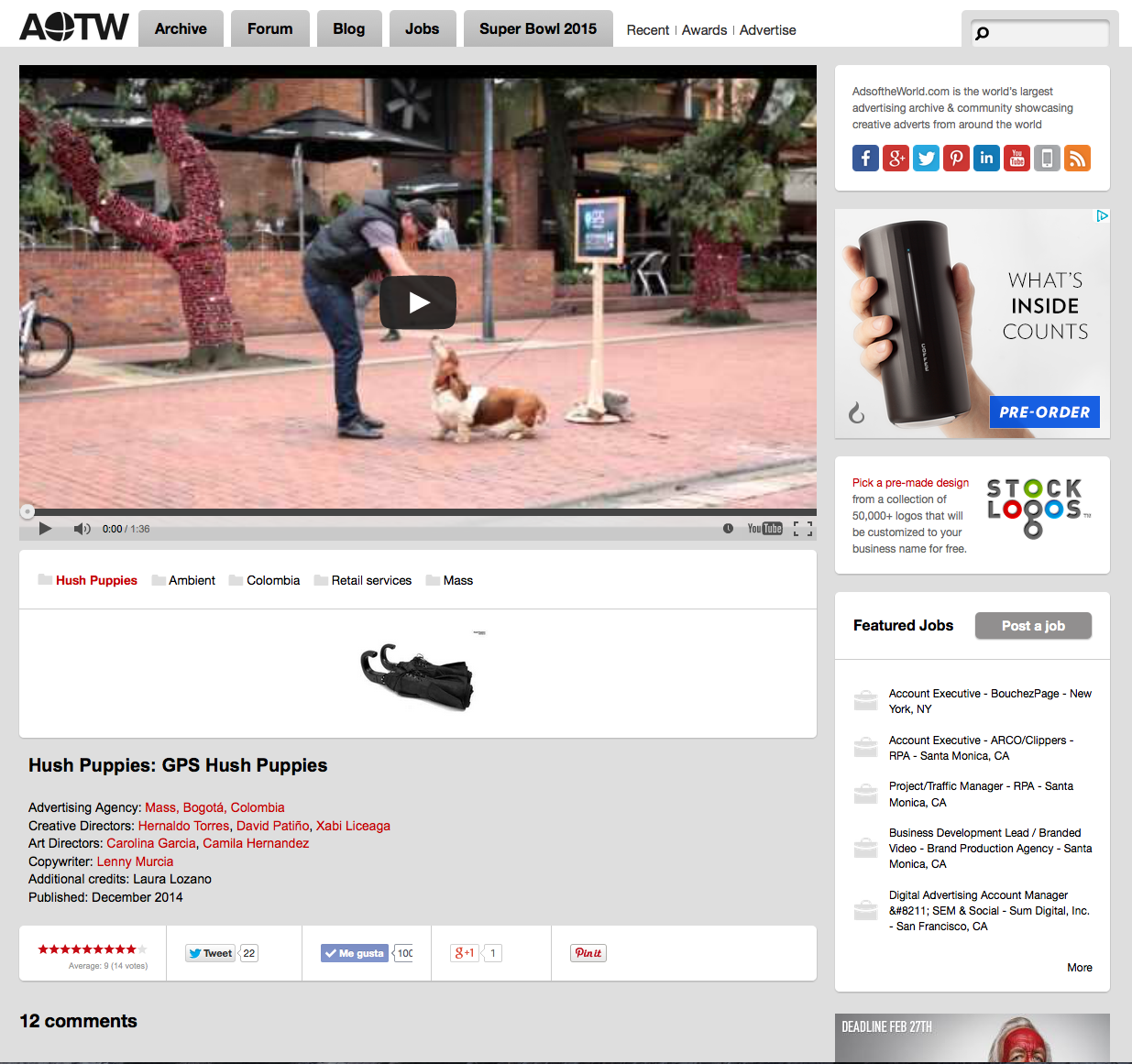This screenshot has width=1132, height=1064.
Task: Open the Retail services category link
Action: click(x=371, y=580)
